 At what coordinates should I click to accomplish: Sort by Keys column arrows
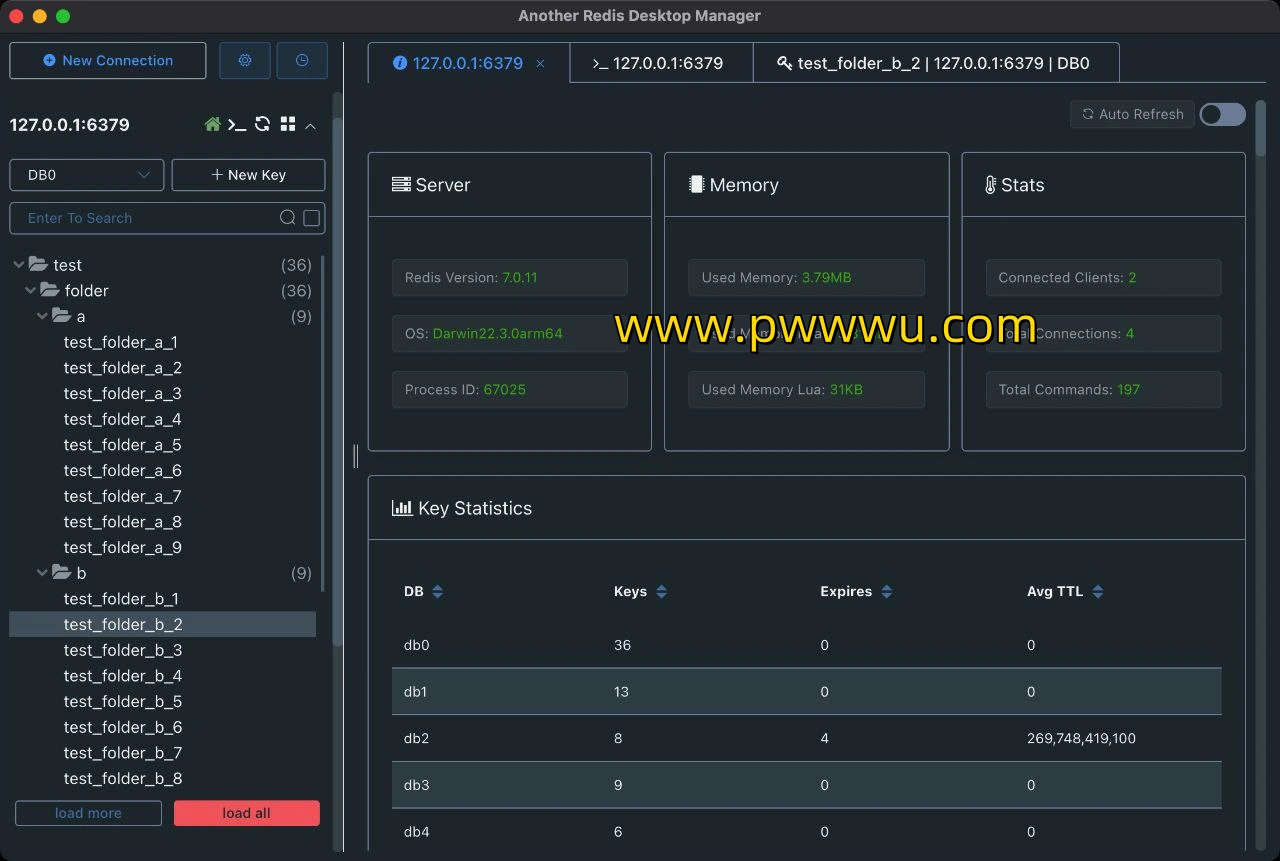661,592
